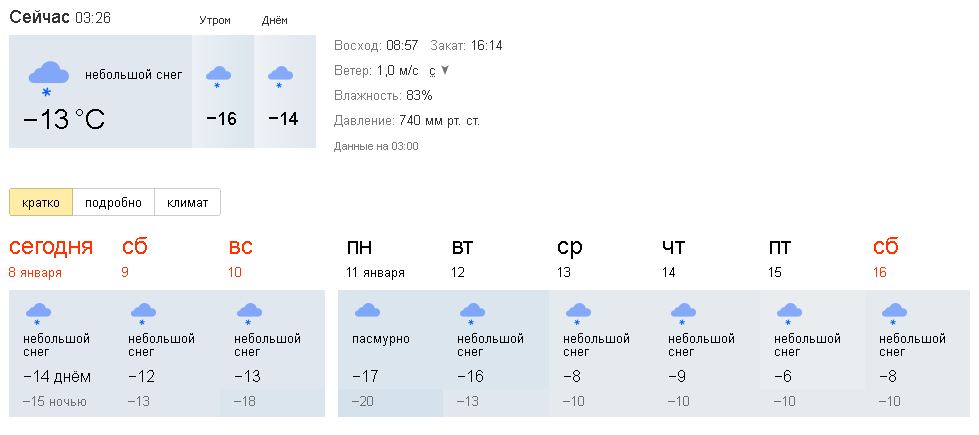Click the −17 temperature cell for Monday
Viewport: 979px width, 435px height.
[365, 376]
